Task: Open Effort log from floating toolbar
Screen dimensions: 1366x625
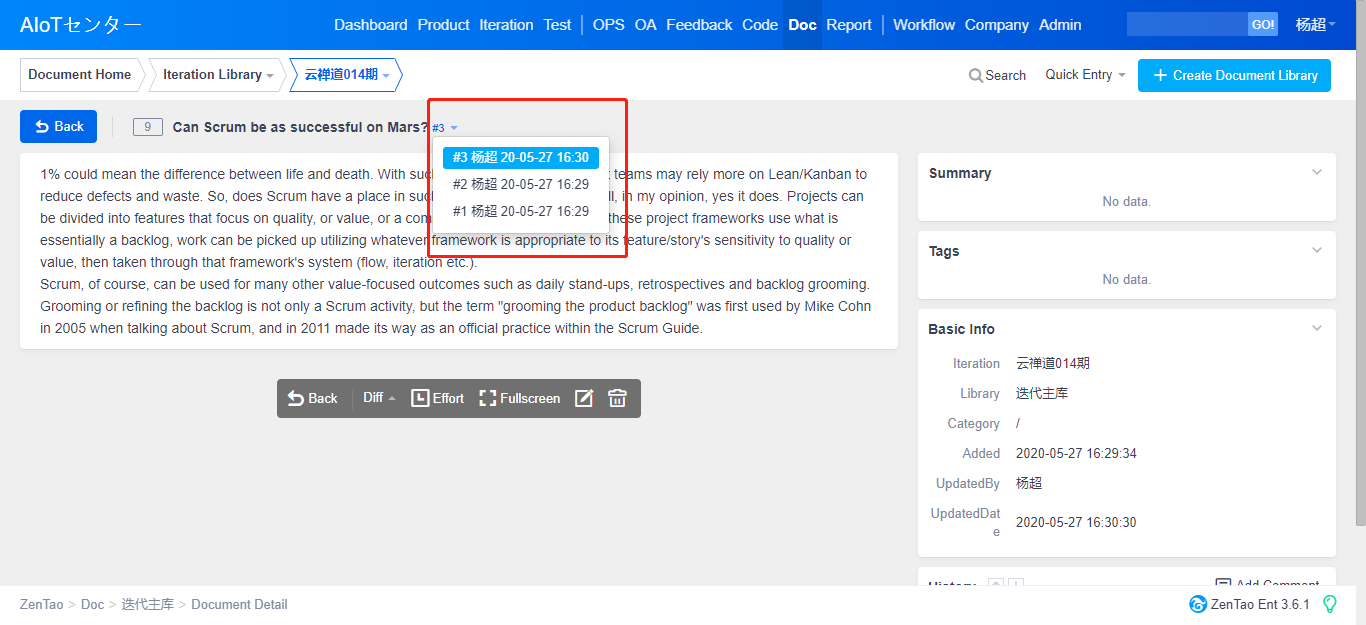Action: click(x=438, y=398)
